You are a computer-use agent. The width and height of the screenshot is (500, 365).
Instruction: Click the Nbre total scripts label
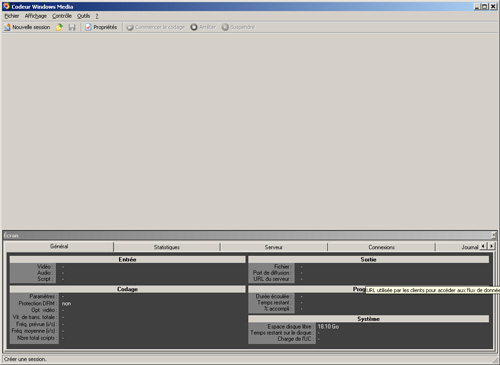point(36,338)
